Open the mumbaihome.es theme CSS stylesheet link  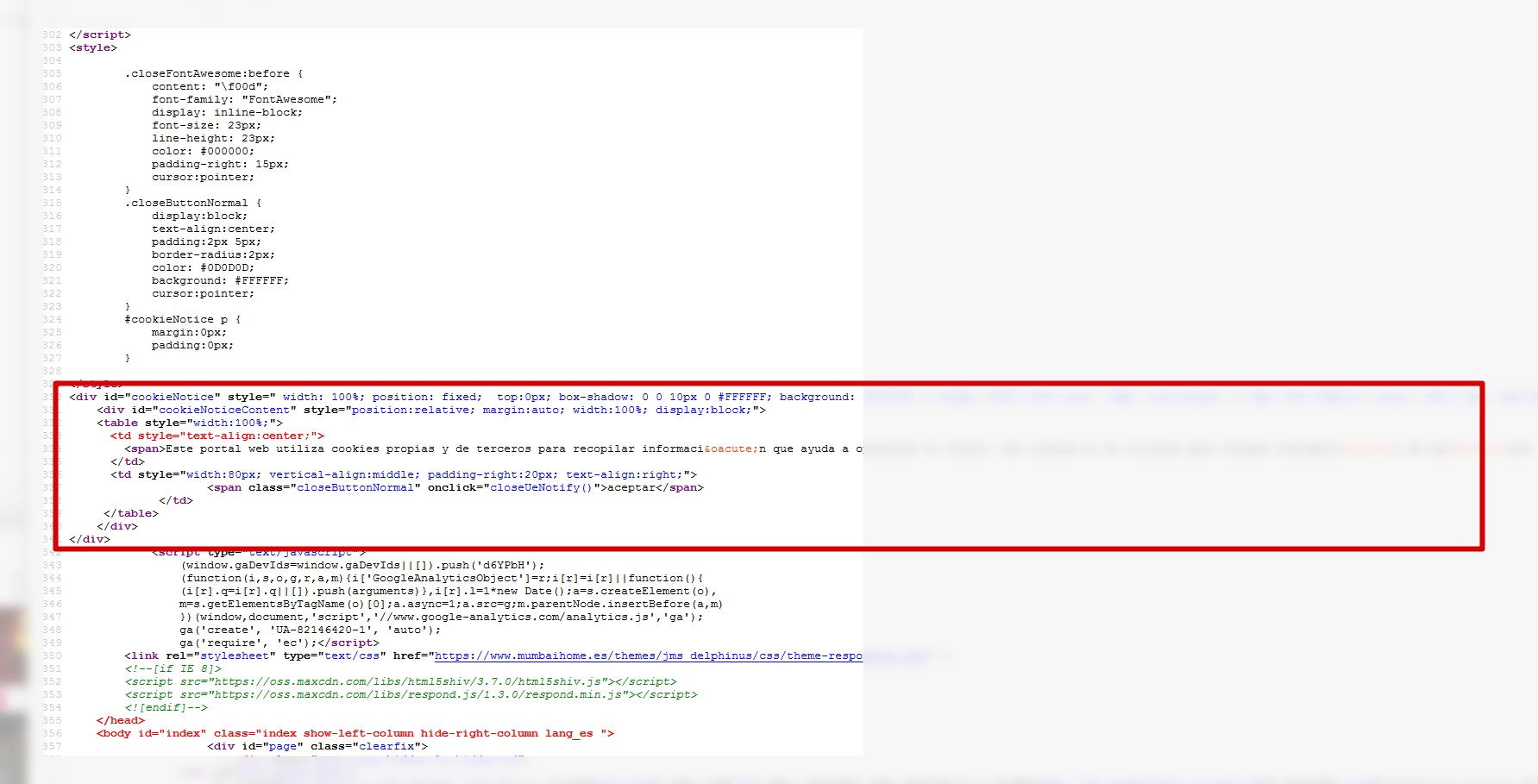pyautogui.click(x=648, y=655)
